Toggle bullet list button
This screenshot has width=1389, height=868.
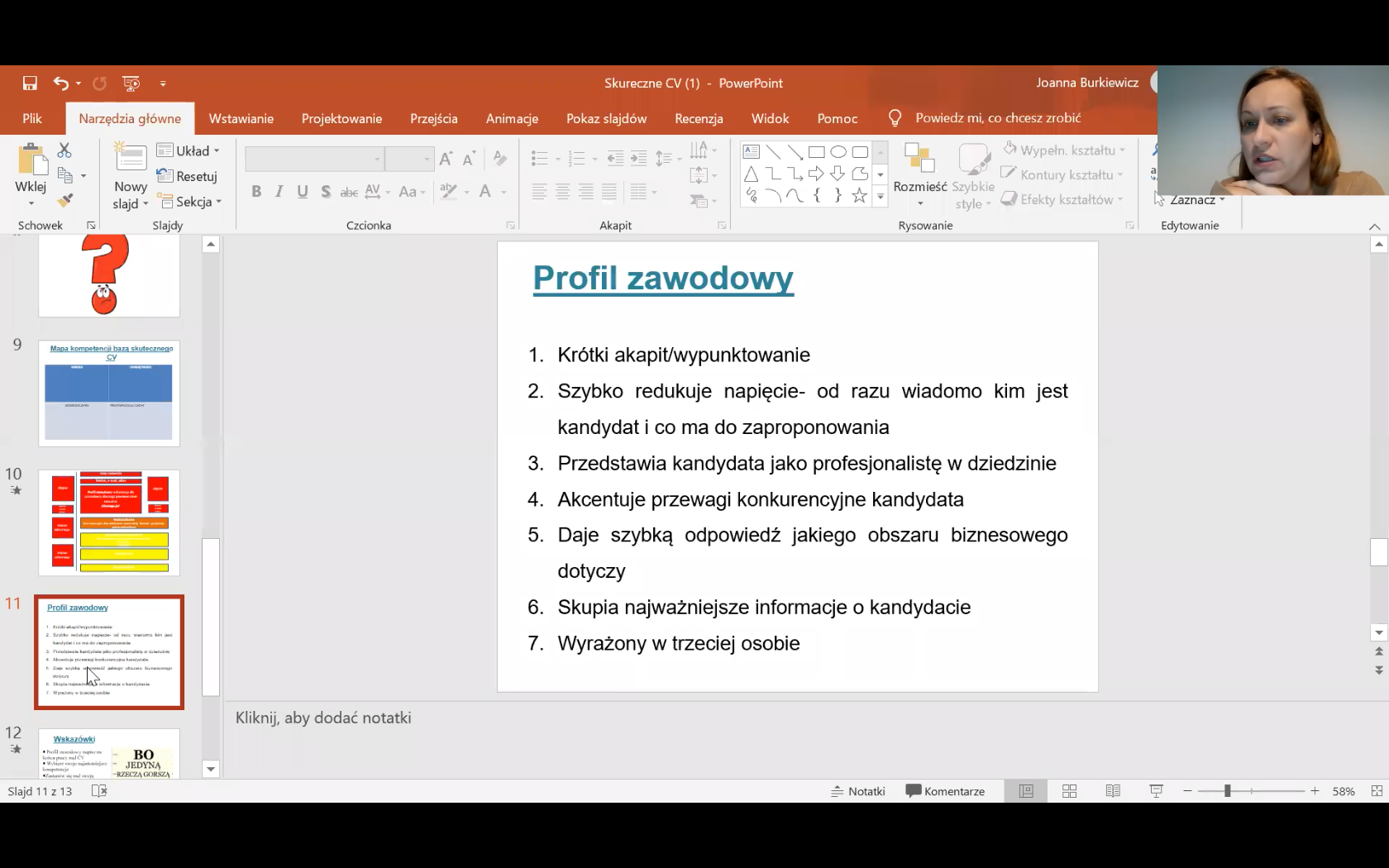click(x=540, y=158)
